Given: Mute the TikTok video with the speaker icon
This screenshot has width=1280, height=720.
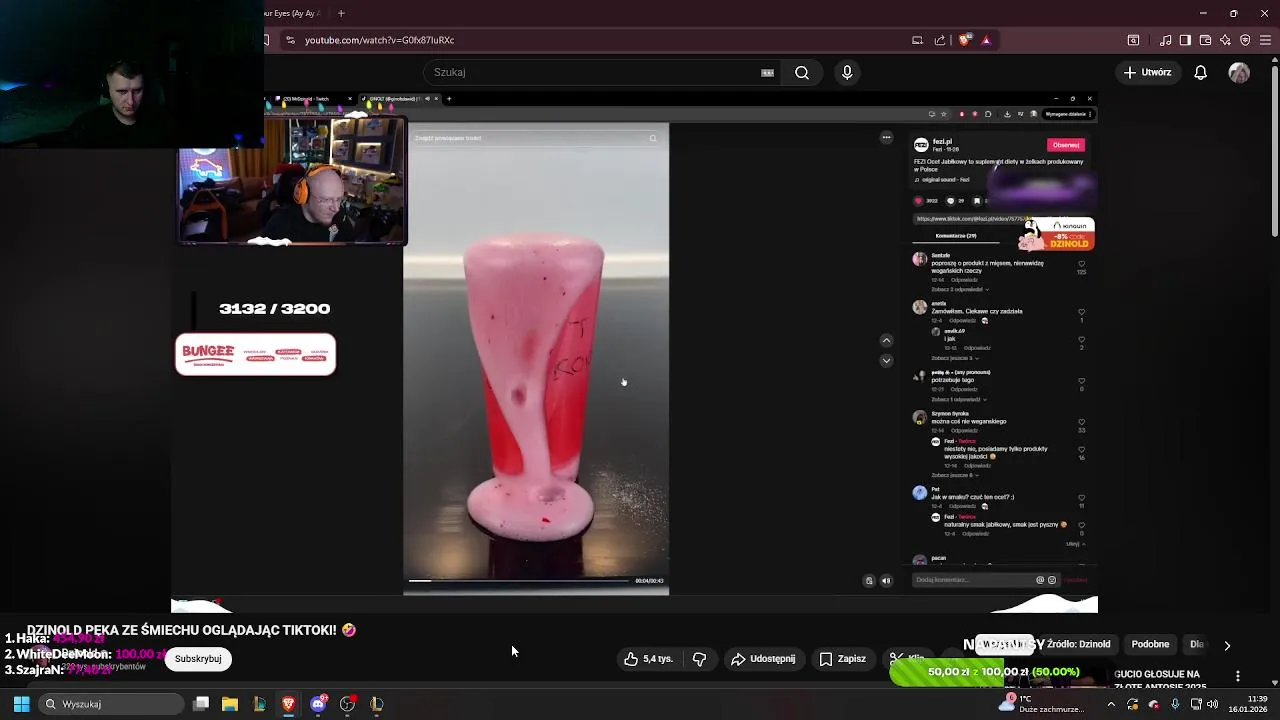Looking at the screenshot, I should pyautogui.click(x=885, y=580).
